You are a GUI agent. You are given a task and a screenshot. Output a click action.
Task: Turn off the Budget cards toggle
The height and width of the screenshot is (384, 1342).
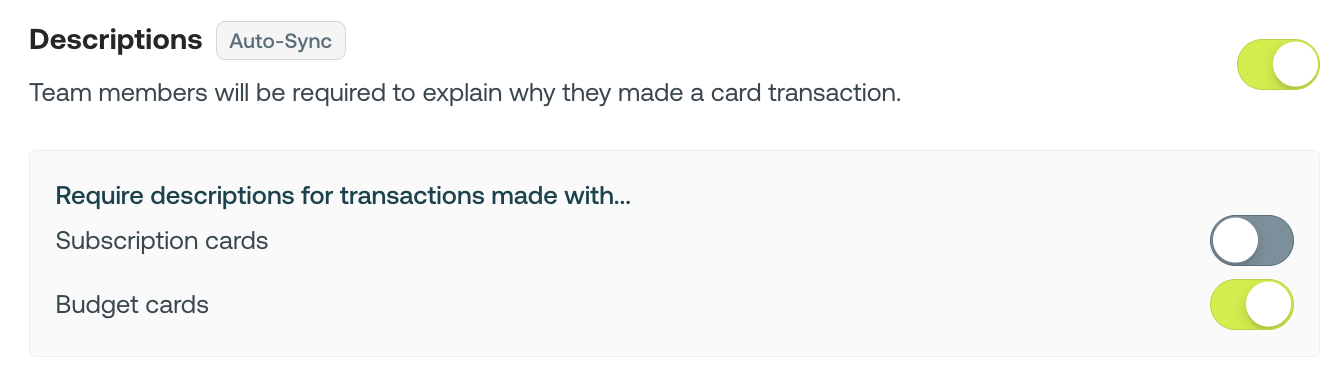click(1252, 305)
